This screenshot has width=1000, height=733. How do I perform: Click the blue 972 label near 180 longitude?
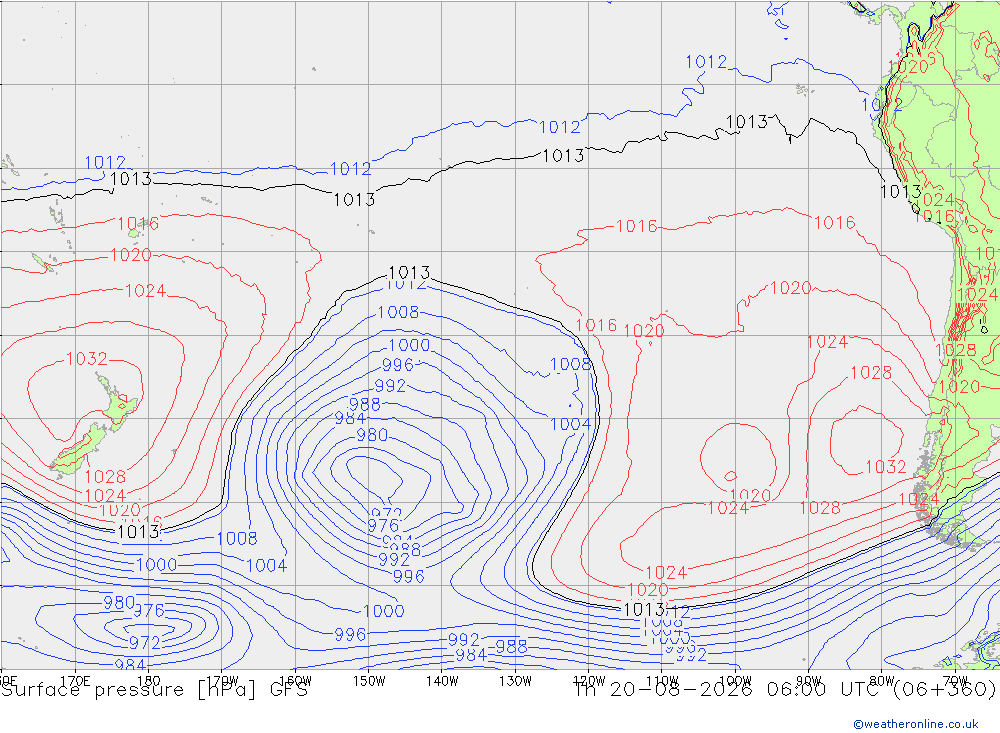click(x=145, y=642)
